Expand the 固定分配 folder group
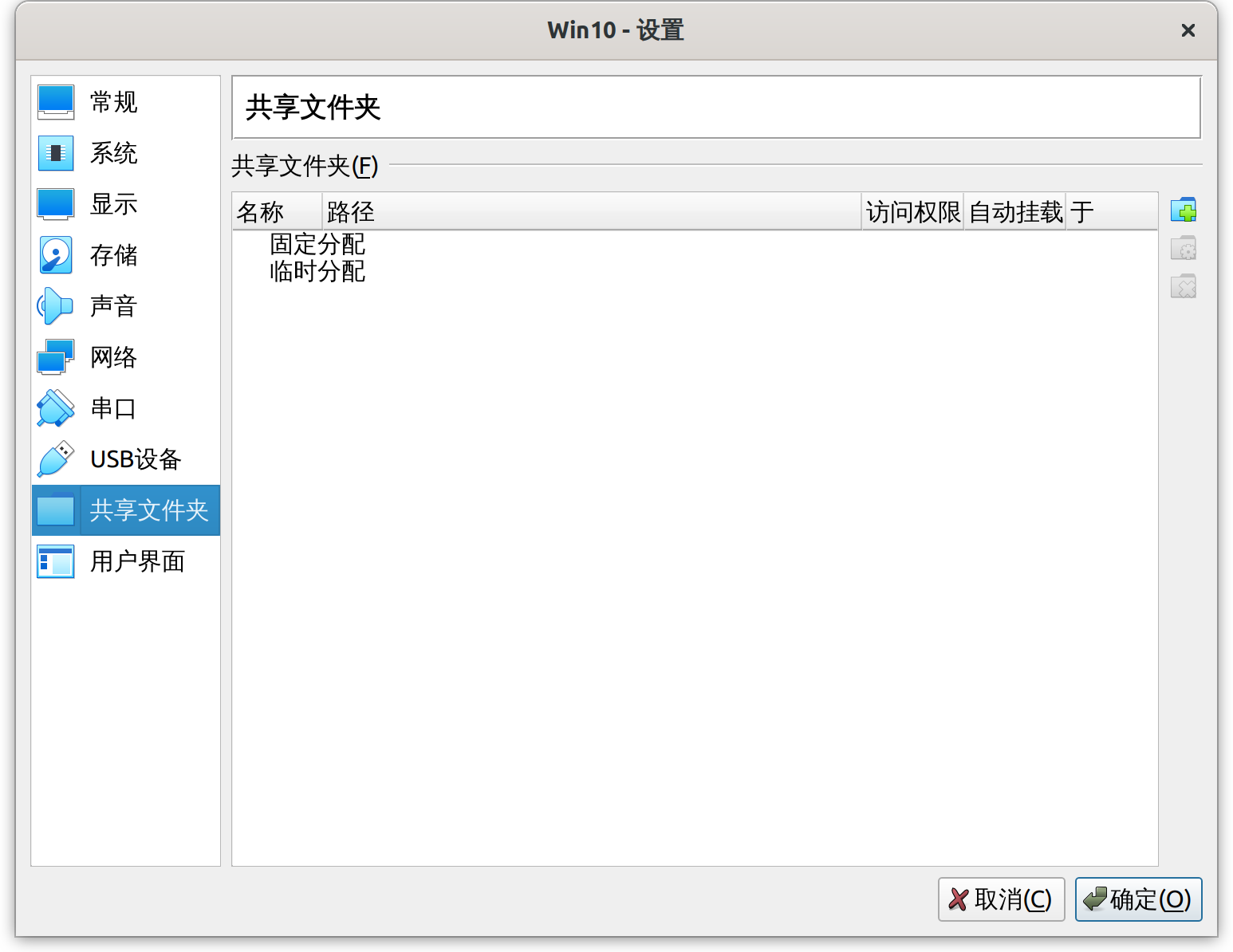 click(317, 245)
